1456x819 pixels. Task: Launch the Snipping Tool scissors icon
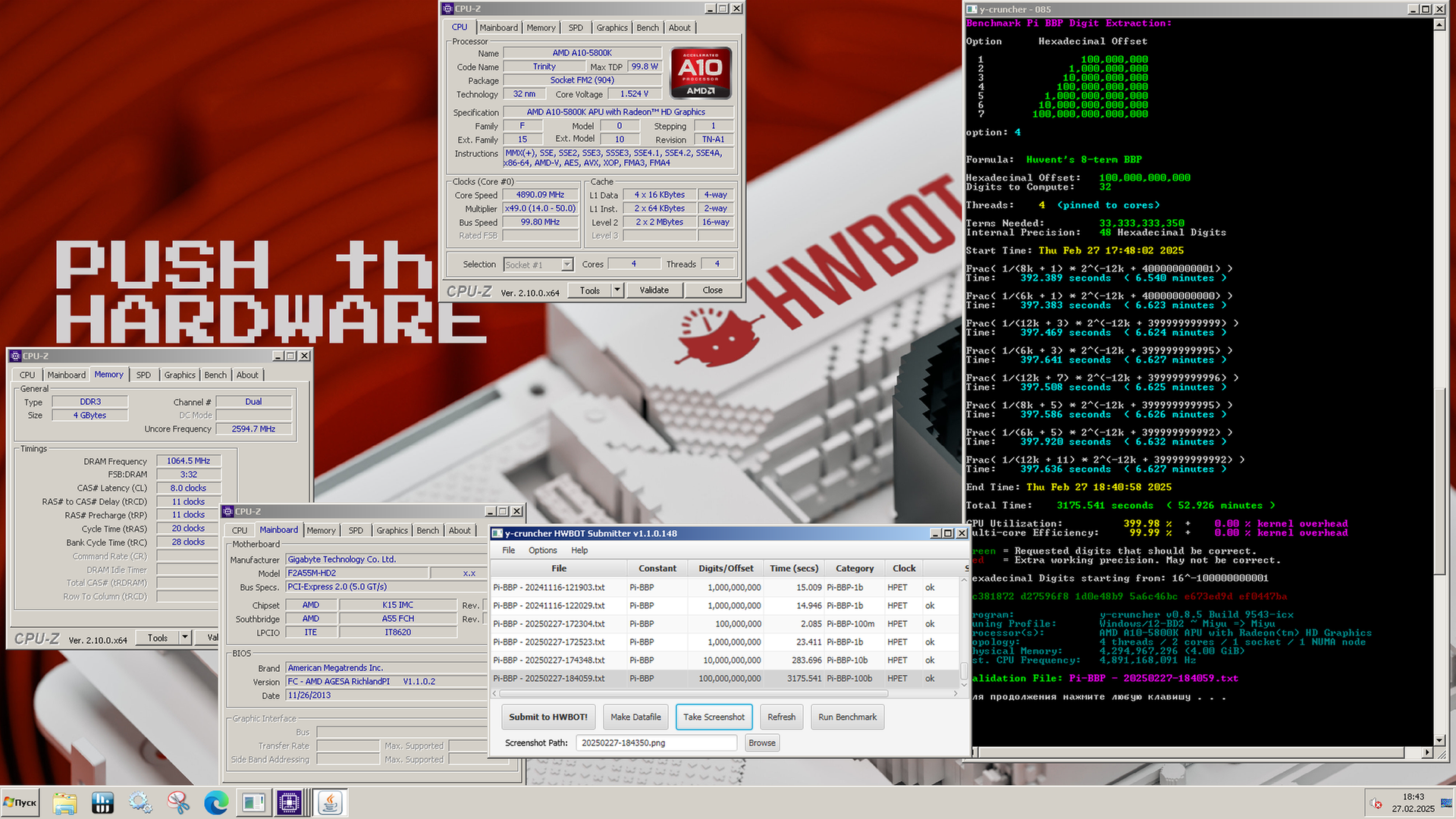tap(178, 802)
